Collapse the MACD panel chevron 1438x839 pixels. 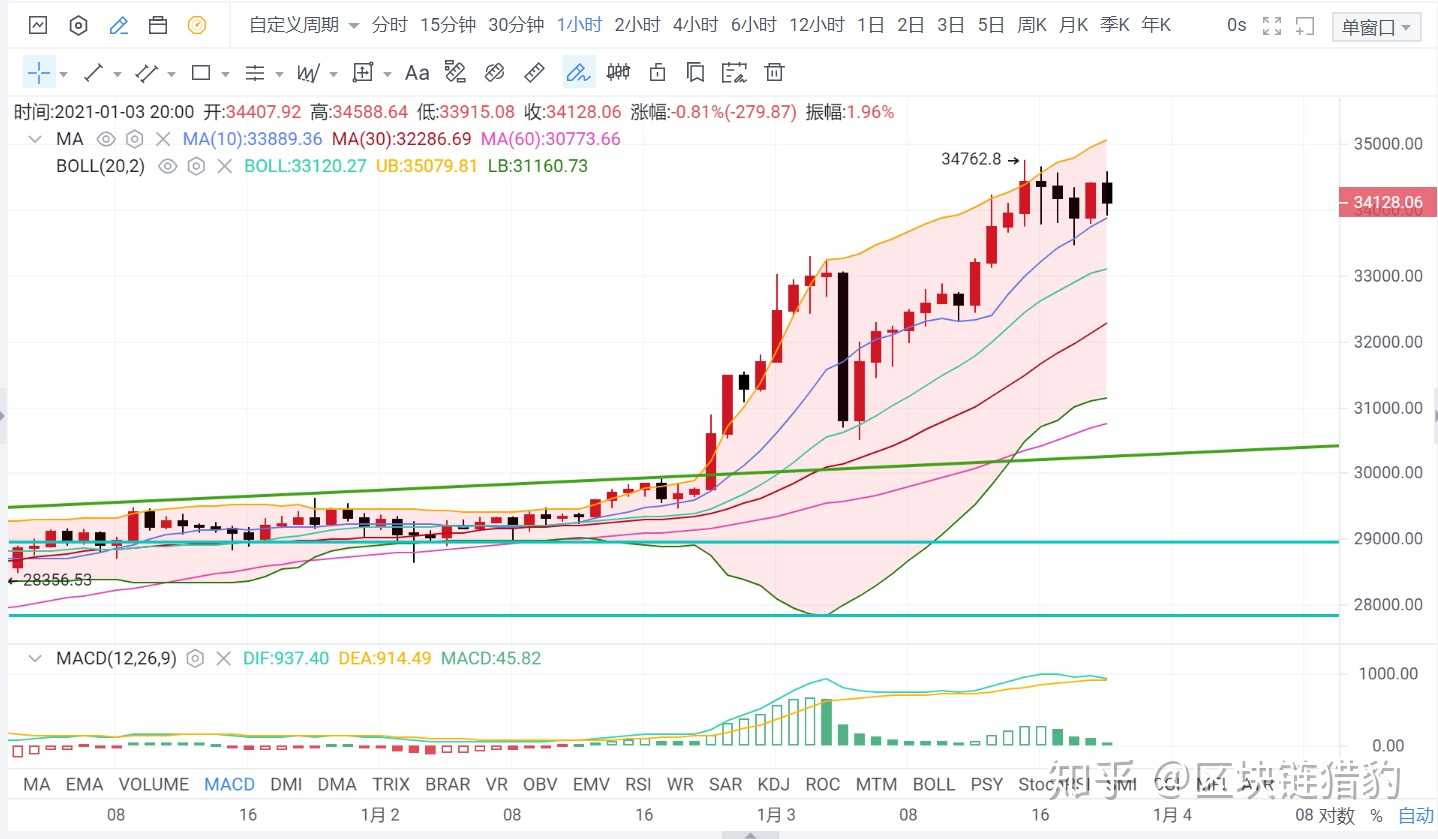(x=36, y=658)
